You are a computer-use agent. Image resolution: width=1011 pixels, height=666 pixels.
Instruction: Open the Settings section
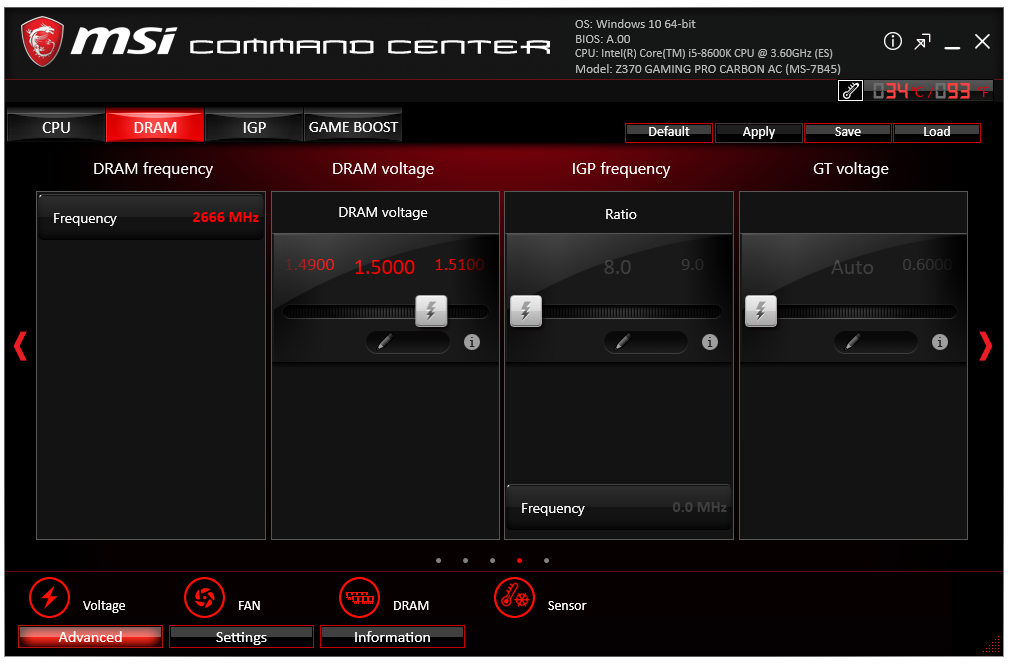click(x=241, y=636)
